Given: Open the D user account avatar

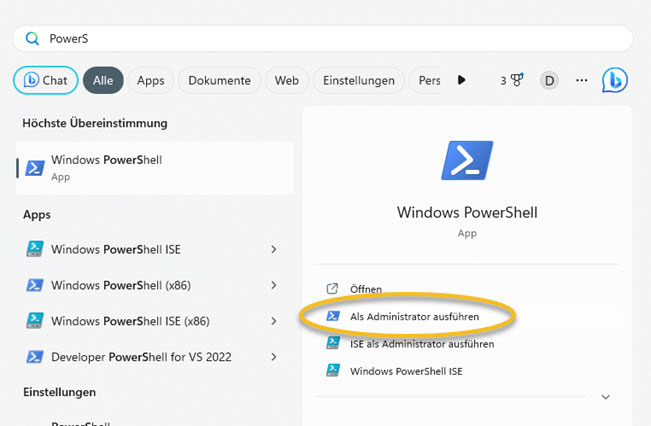Looking at the screenshot, I should (x=549, y=80).
